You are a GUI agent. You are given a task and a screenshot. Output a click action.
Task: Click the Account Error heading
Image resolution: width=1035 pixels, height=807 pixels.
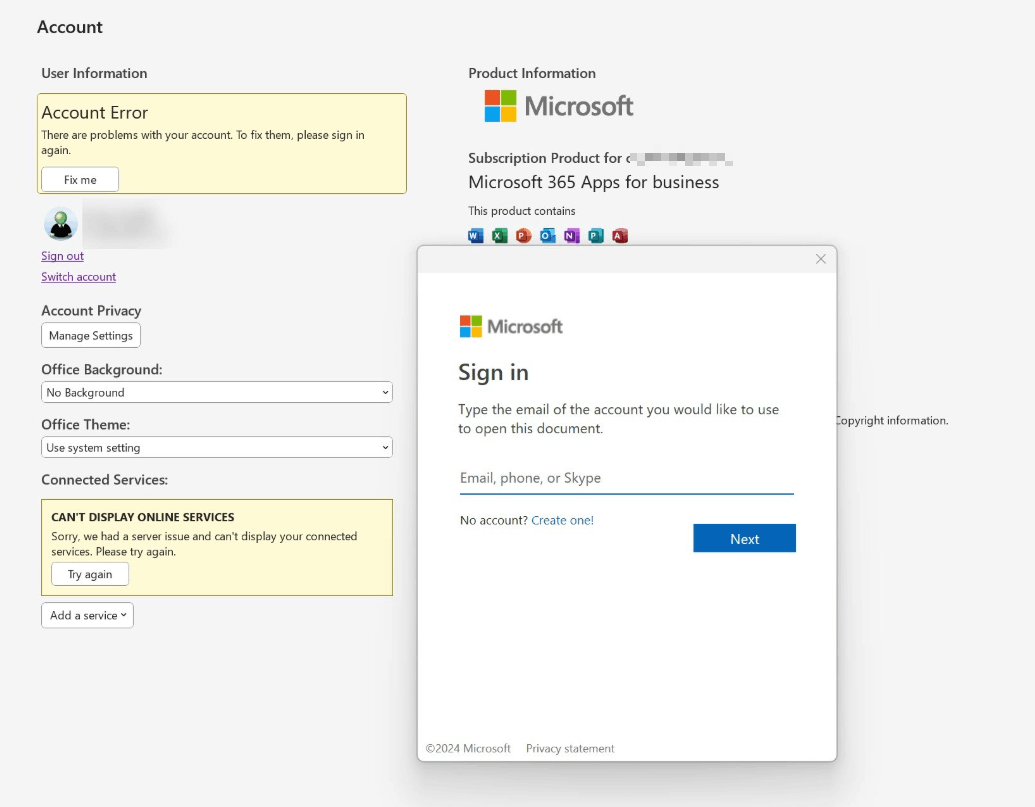(x=94, y=113)
